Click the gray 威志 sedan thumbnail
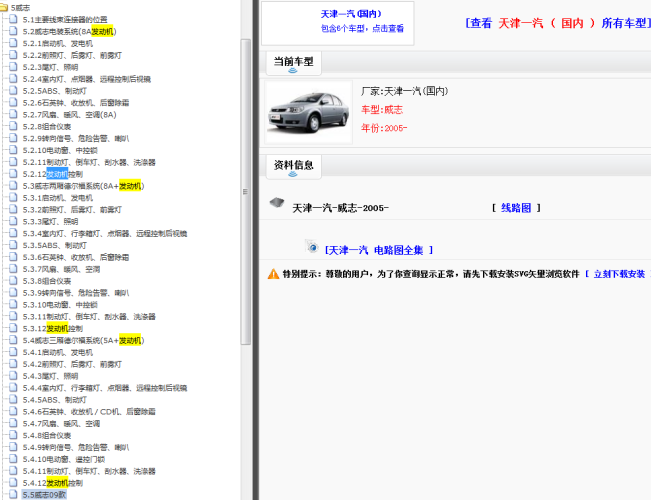651x500 pixels. coord(308,112)
